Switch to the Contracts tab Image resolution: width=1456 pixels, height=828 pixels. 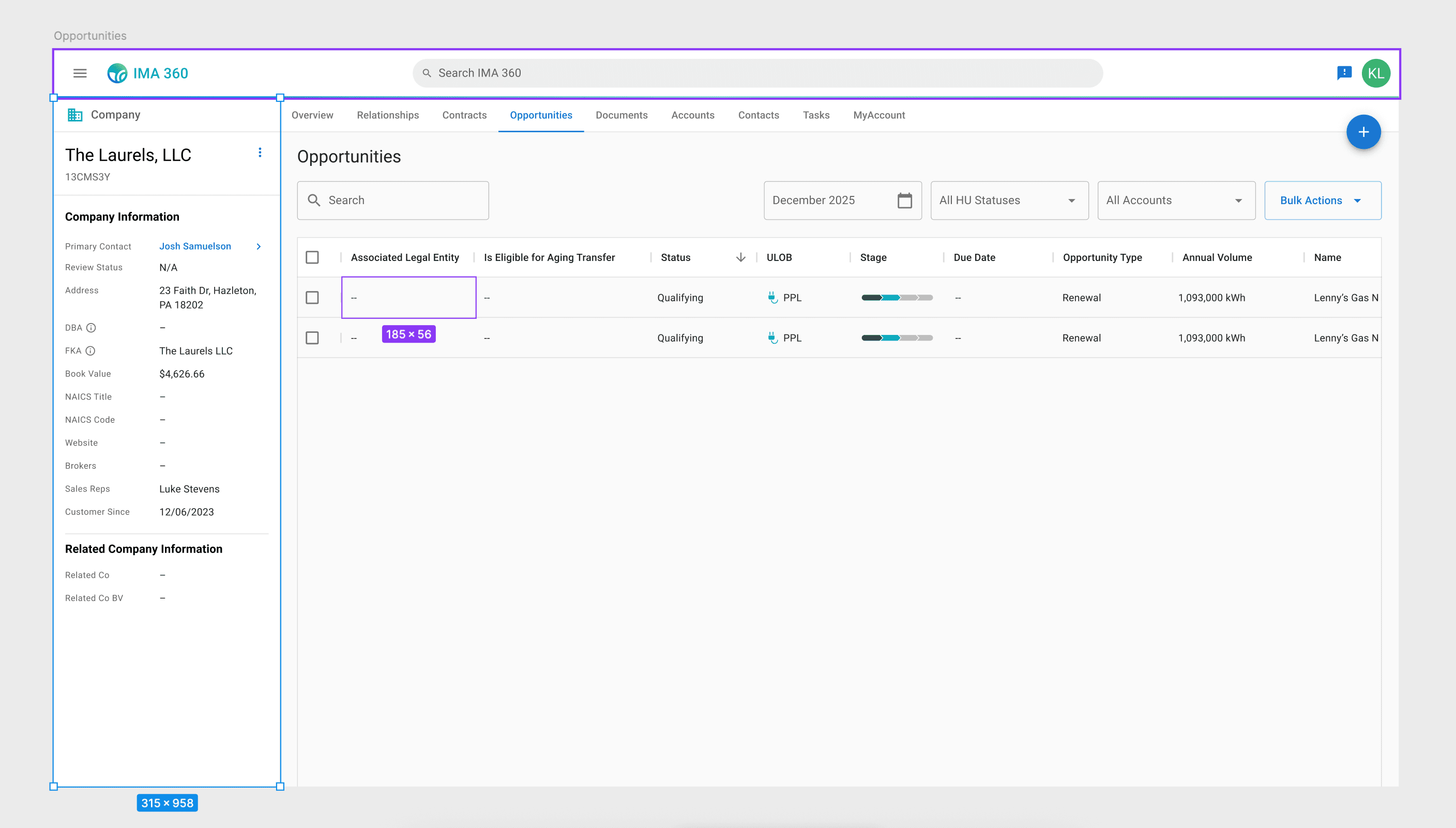(x=464, y=115)
